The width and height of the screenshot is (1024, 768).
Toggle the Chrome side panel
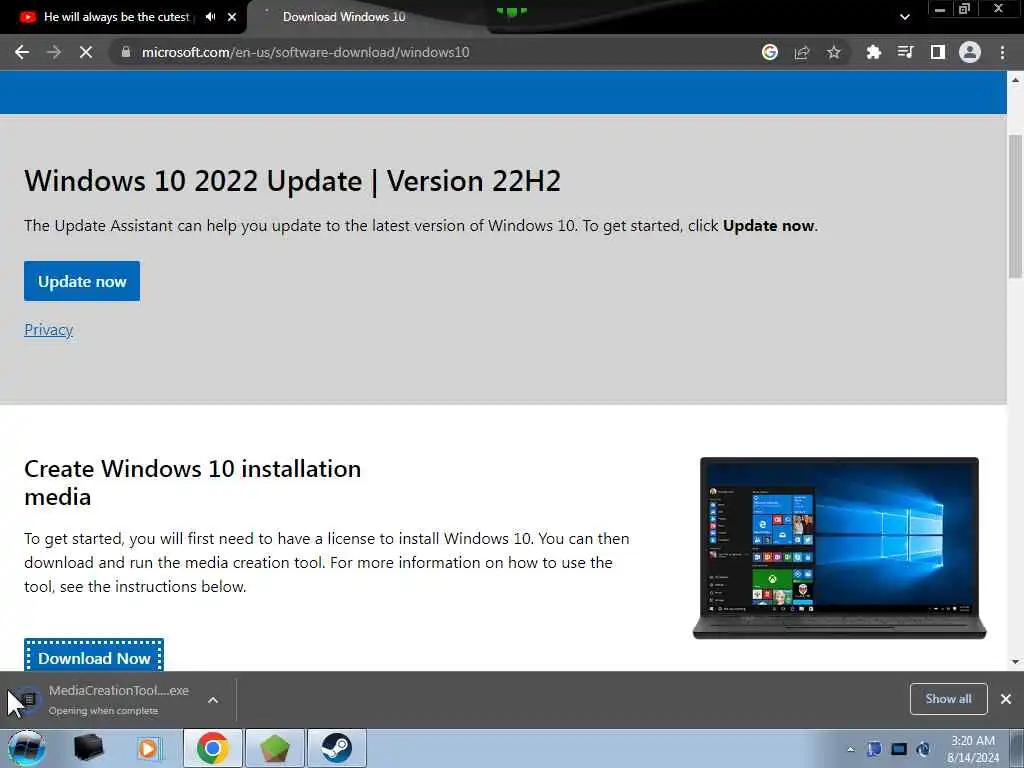tap(938, 52)
